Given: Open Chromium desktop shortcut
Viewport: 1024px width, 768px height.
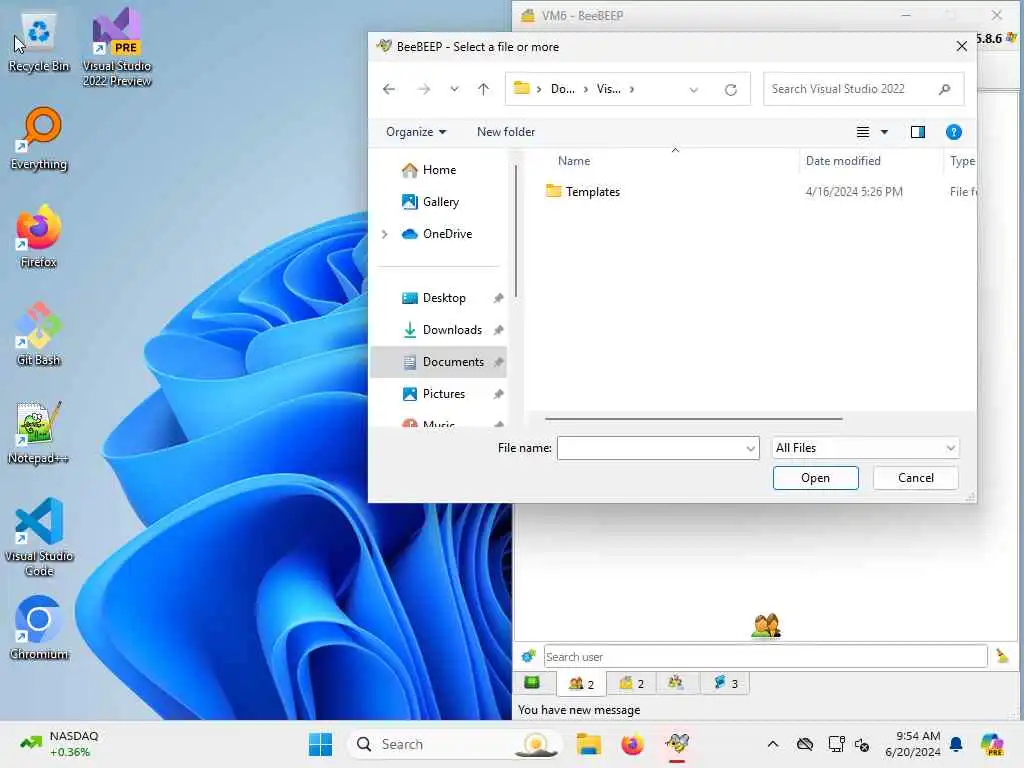Looking at the screenshot, I should coord(39,628).
